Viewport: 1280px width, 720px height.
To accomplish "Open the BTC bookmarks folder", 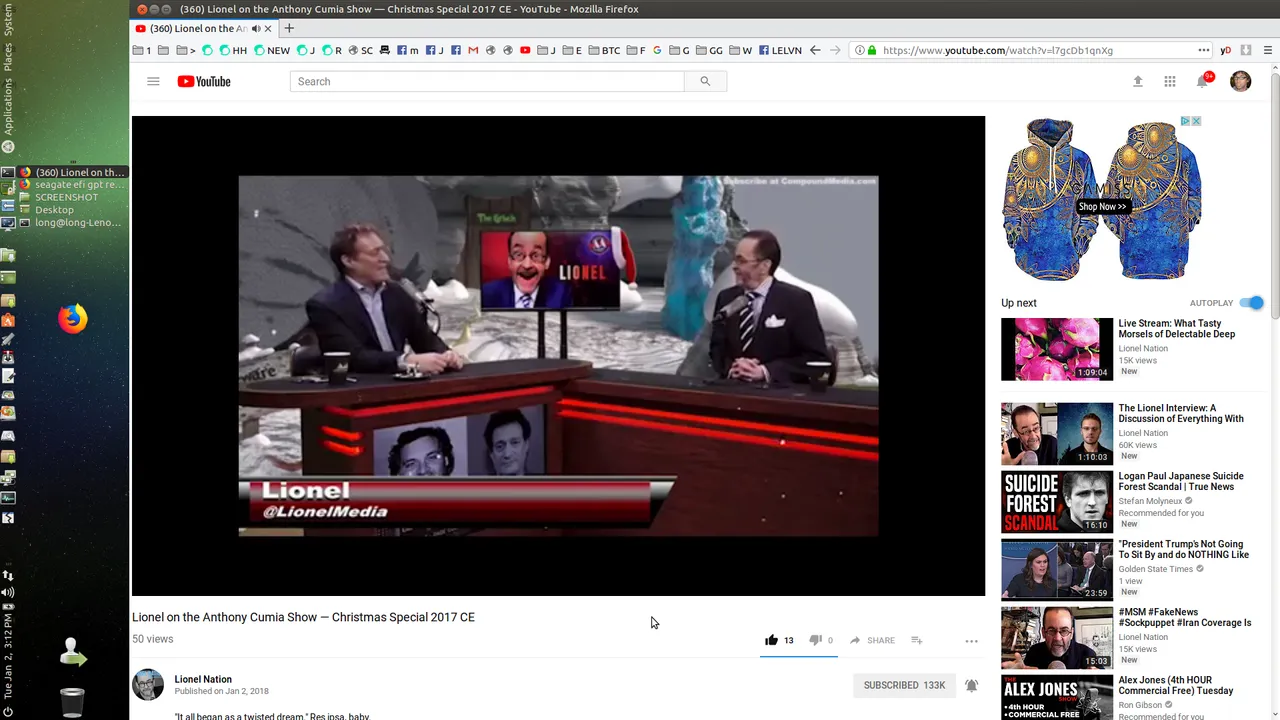I will pos(604,50).
